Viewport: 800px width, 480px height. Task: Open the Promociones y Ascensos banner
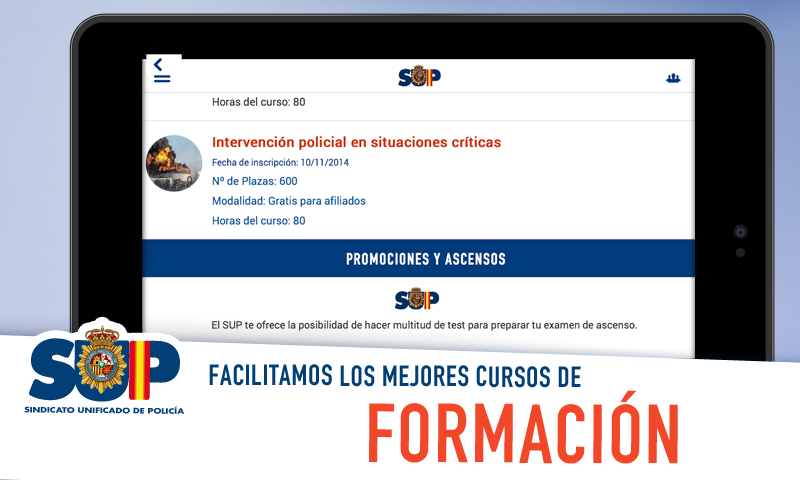(x=418, y=259)
